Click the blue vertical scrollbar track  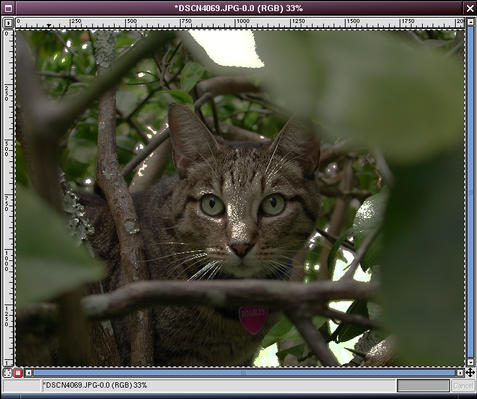click(470, 192)
